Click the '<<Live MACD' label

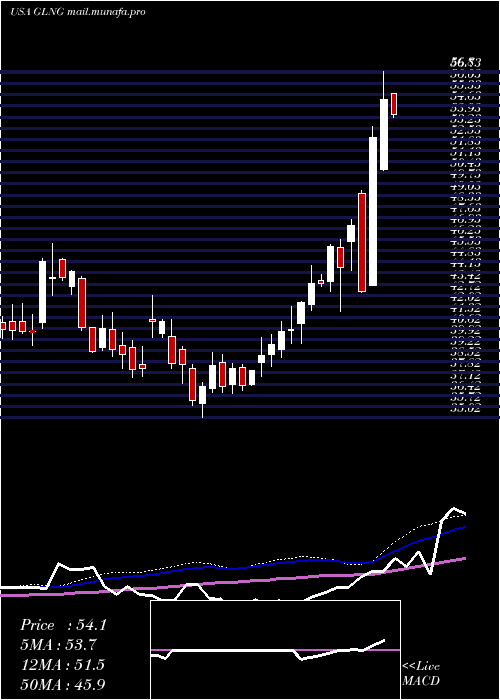coord(421,674)
